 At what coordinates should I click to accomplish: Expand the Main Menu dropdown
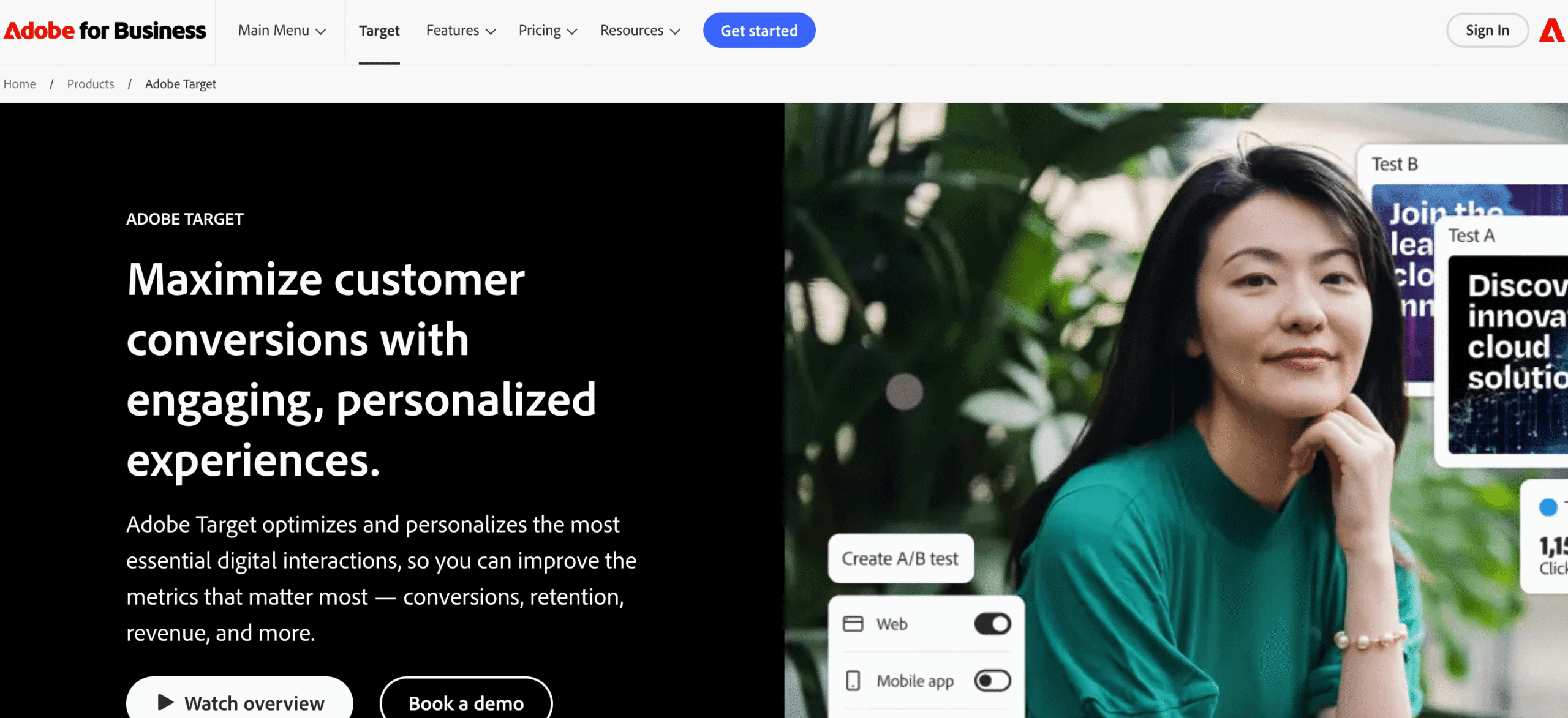[282, 31]
